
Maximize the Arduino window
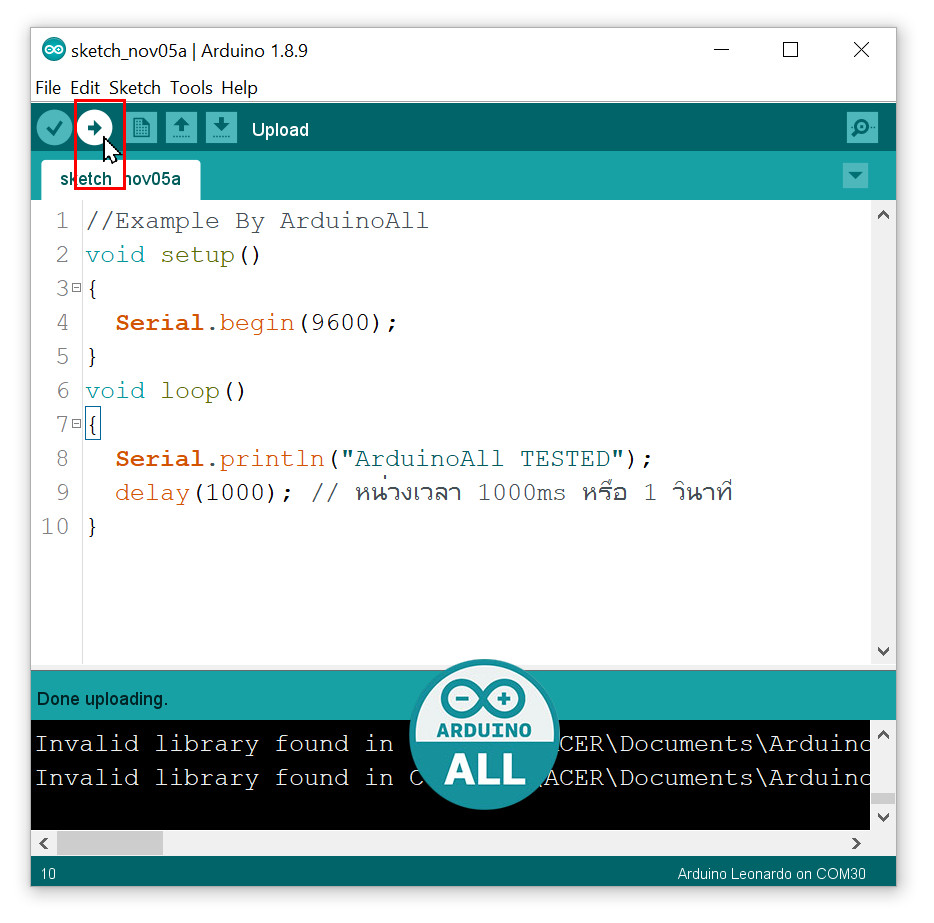point(790,49)
